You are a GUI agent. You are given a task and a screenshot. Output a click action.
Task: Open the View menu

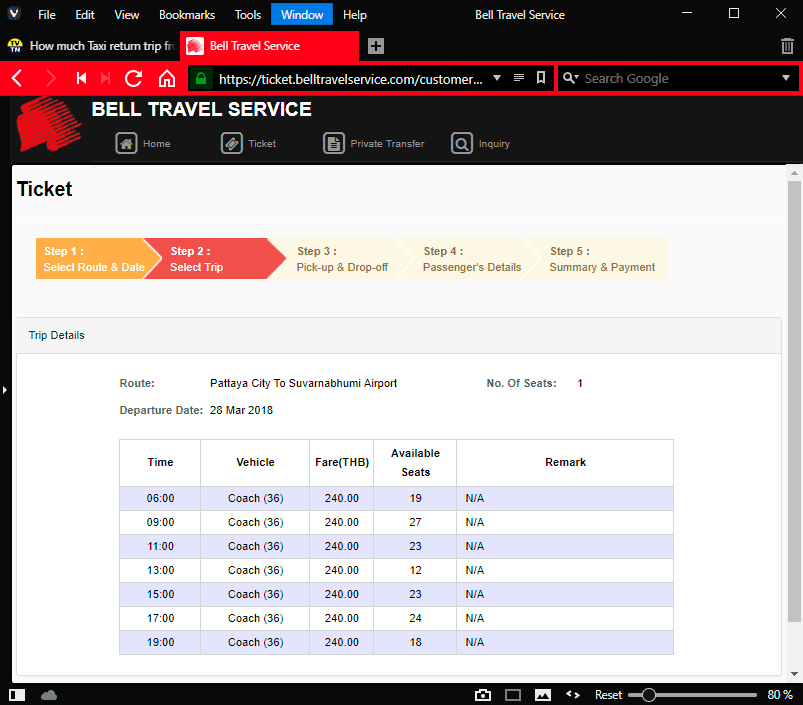click(x=126, y=15)
